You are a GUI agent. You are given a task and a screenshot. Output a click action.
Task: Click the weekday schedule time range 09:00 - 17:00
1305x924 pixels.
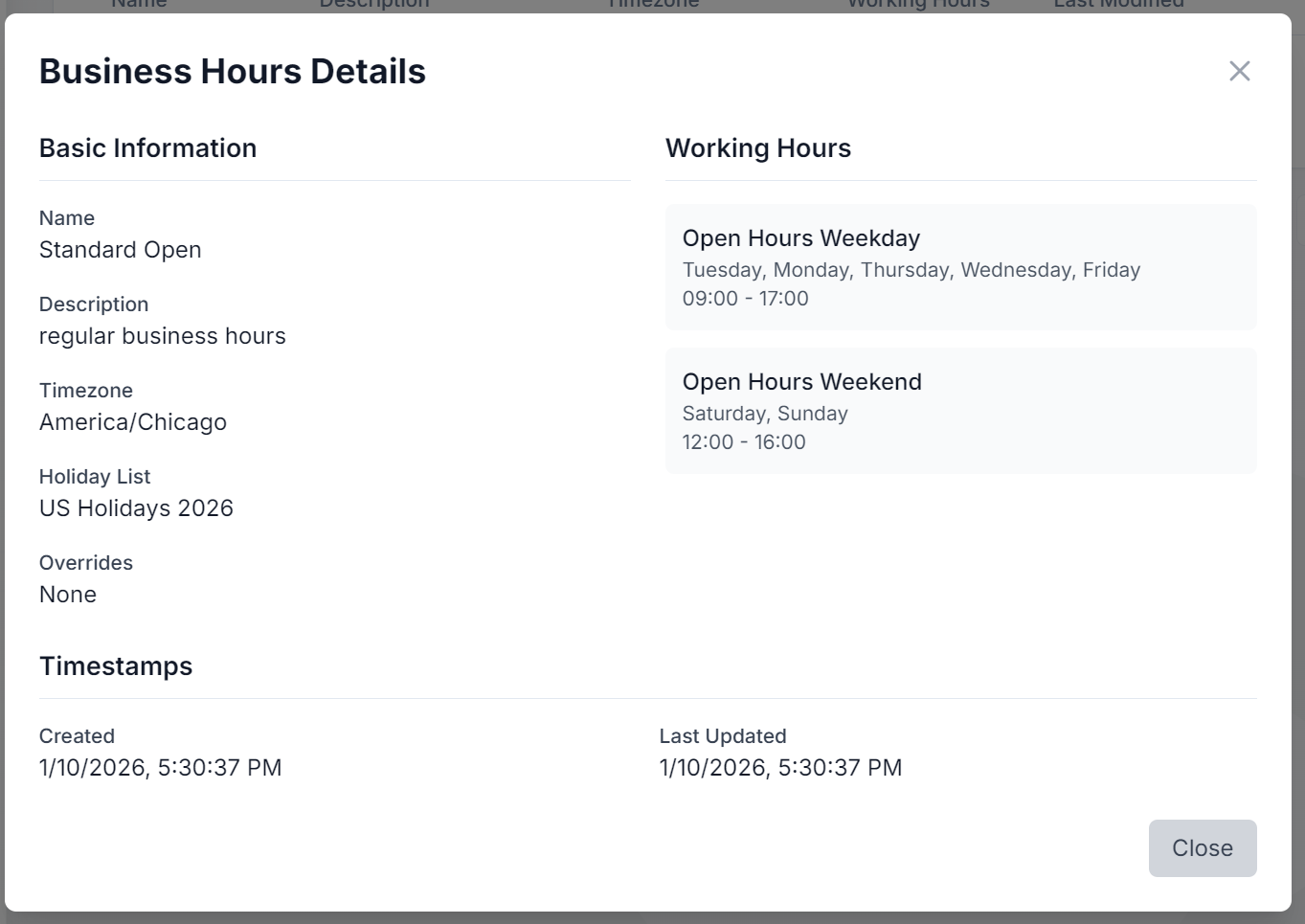(746, 298)
